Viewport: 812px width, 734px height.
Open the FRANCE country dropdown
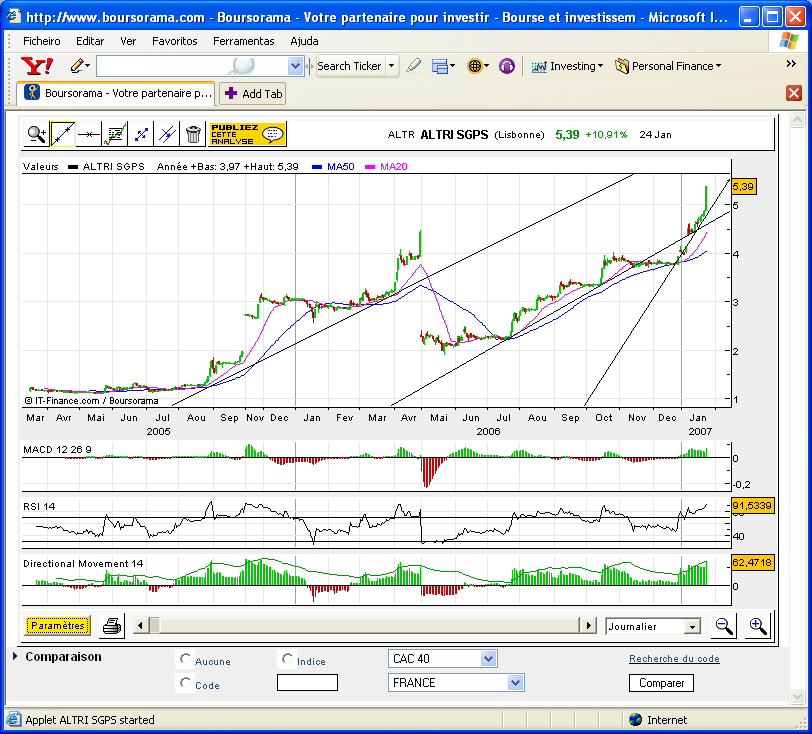(456, 683)
